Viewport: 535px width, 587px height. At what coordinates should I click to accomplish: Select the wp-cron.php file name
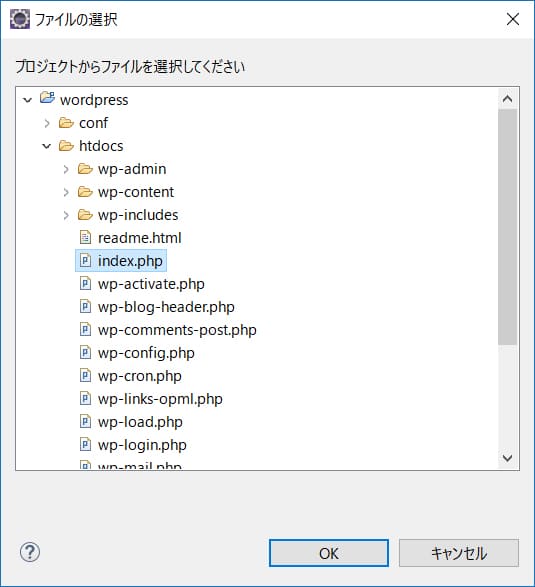point(140,376)
